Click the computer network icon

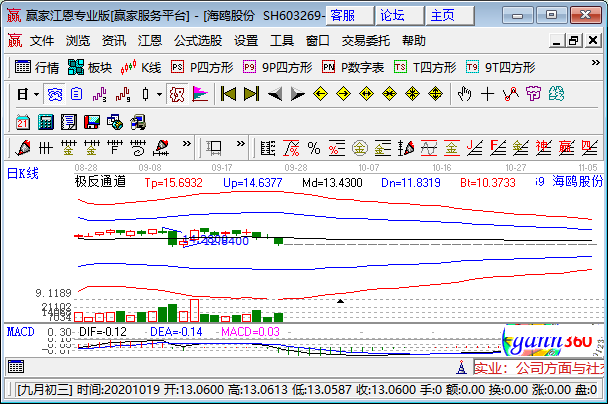pos(138,122)
